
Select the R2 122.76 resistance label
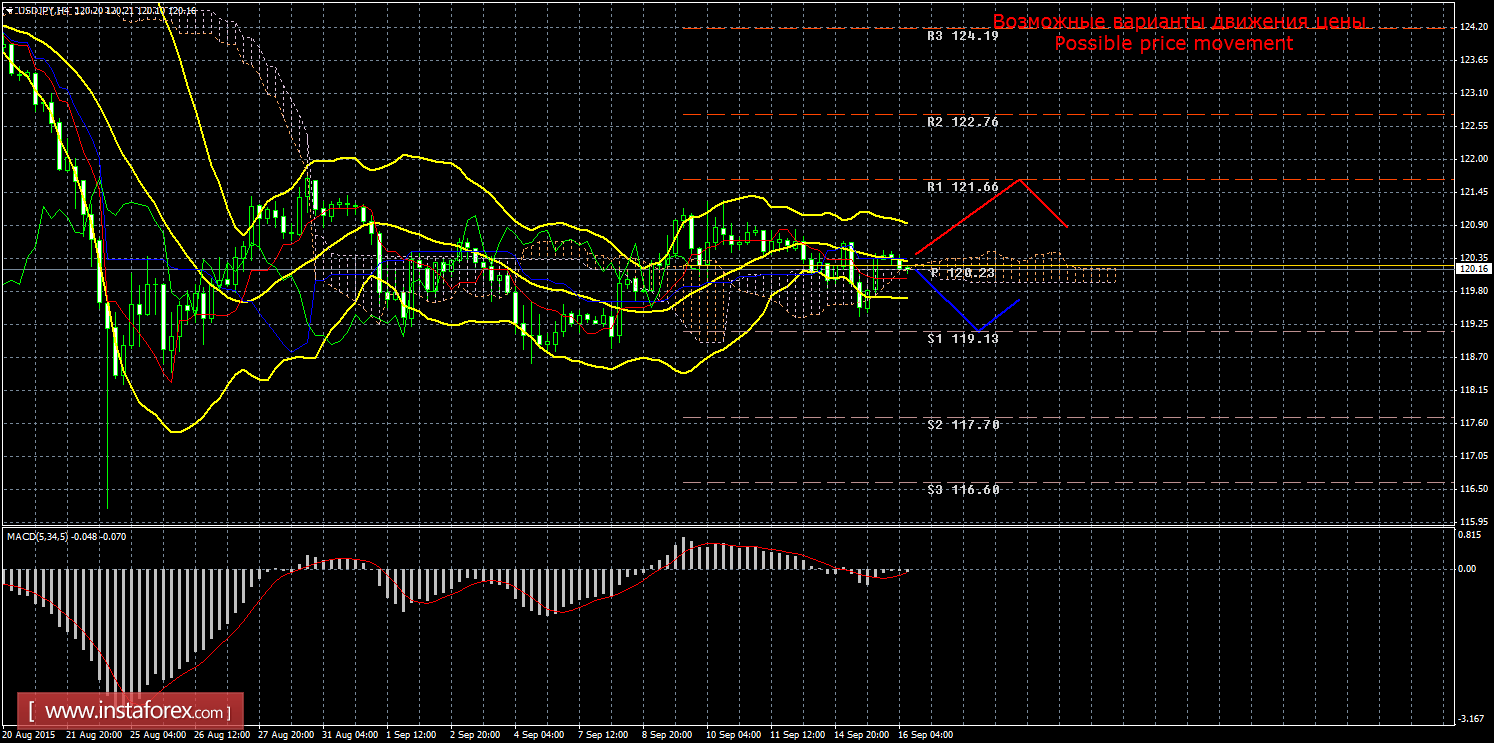click(x=963, y=122)
